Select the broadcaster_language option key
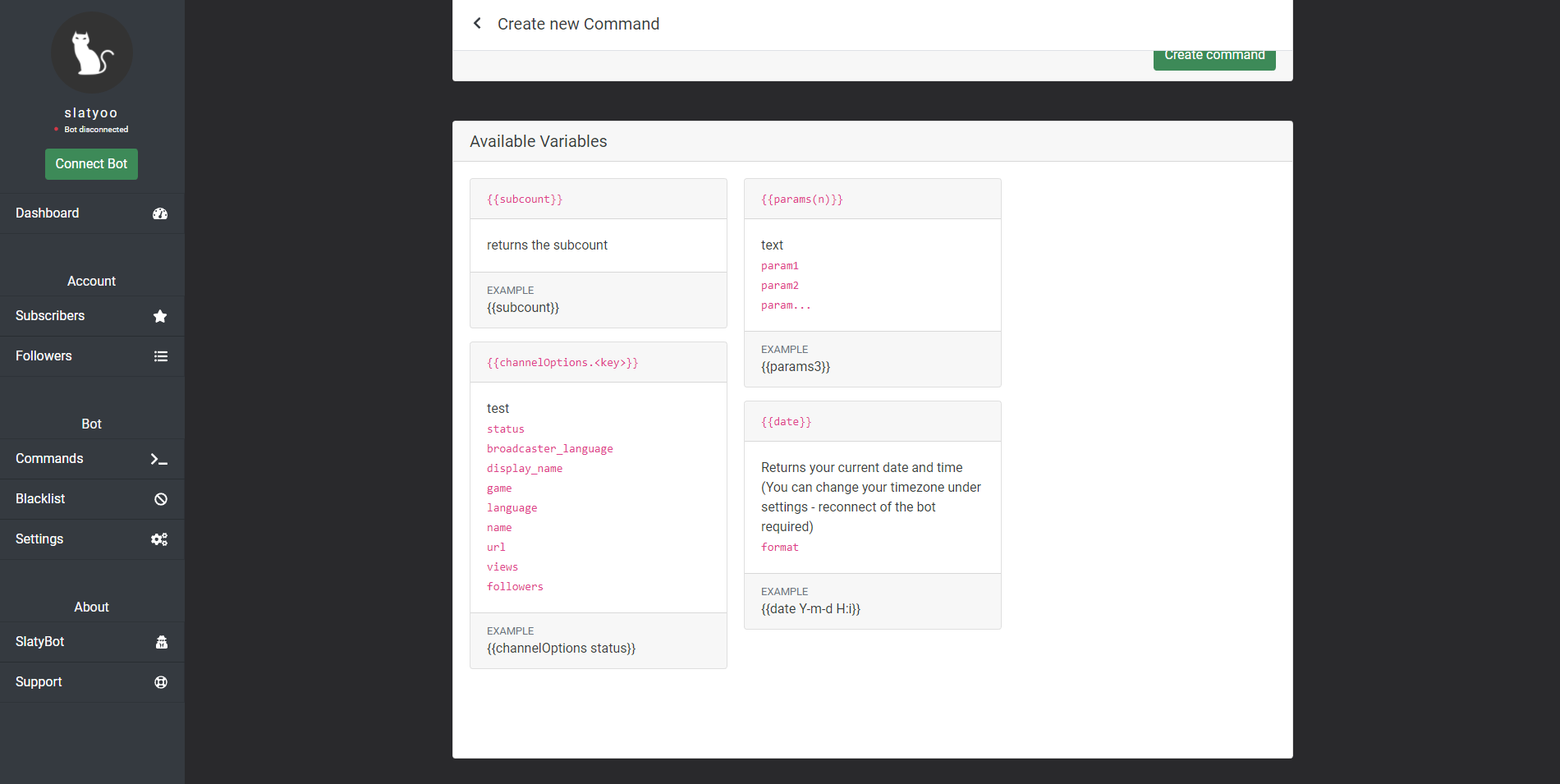Screen dimensions: 1560x784 pyautogui.click(x=549, y=449)
